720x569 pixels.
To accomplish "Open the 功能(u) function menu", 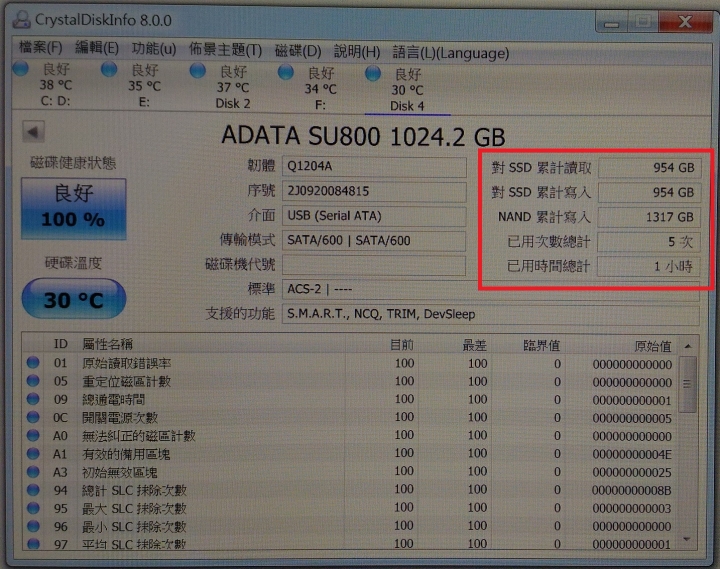I will click(154, 49).
